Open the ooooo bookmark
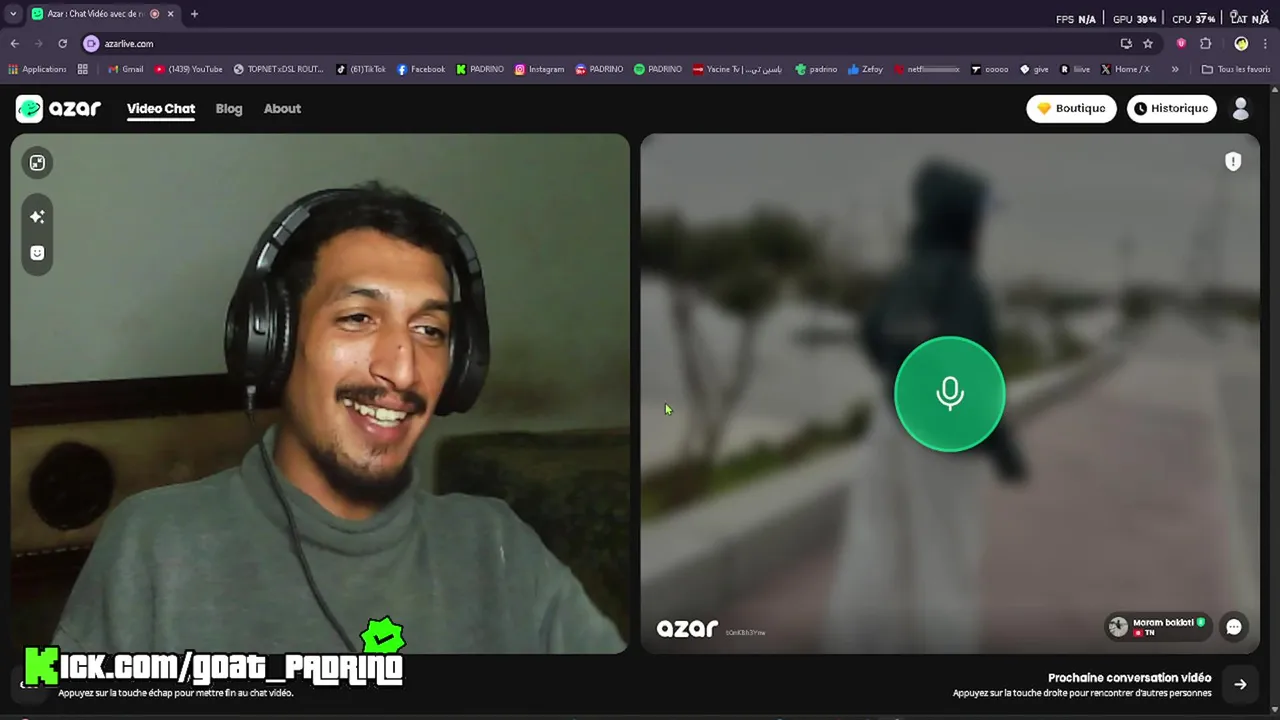Screen dimensions: 1280x720 click(x=989, y=69)
